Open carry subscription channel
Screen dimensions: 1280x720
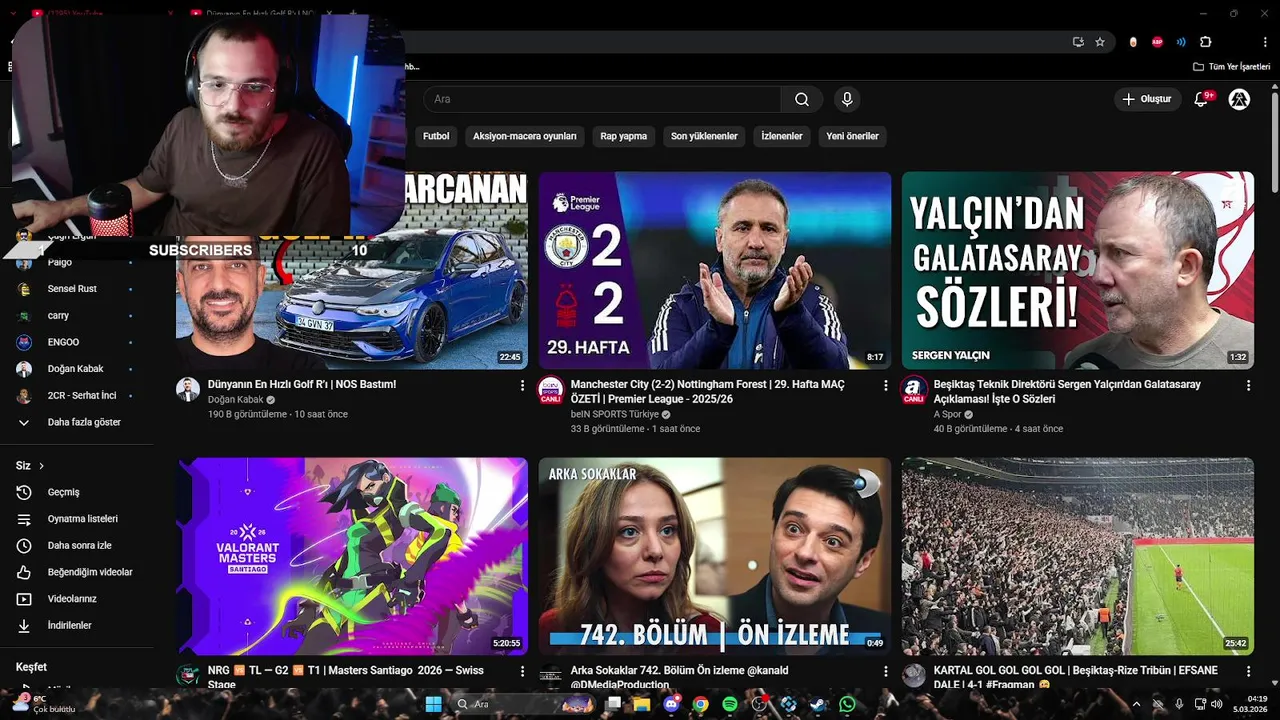tap(77, 315)
